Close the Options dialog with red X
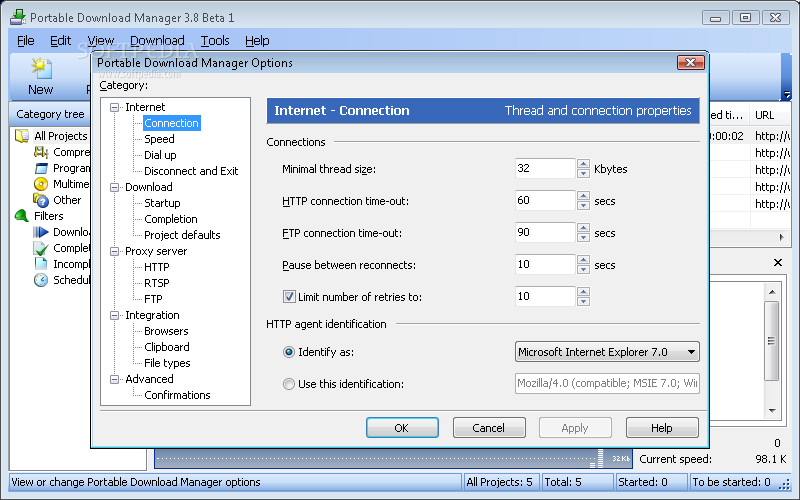The width and height of the screenshot is (800, 500). click(x=691, y=62)
